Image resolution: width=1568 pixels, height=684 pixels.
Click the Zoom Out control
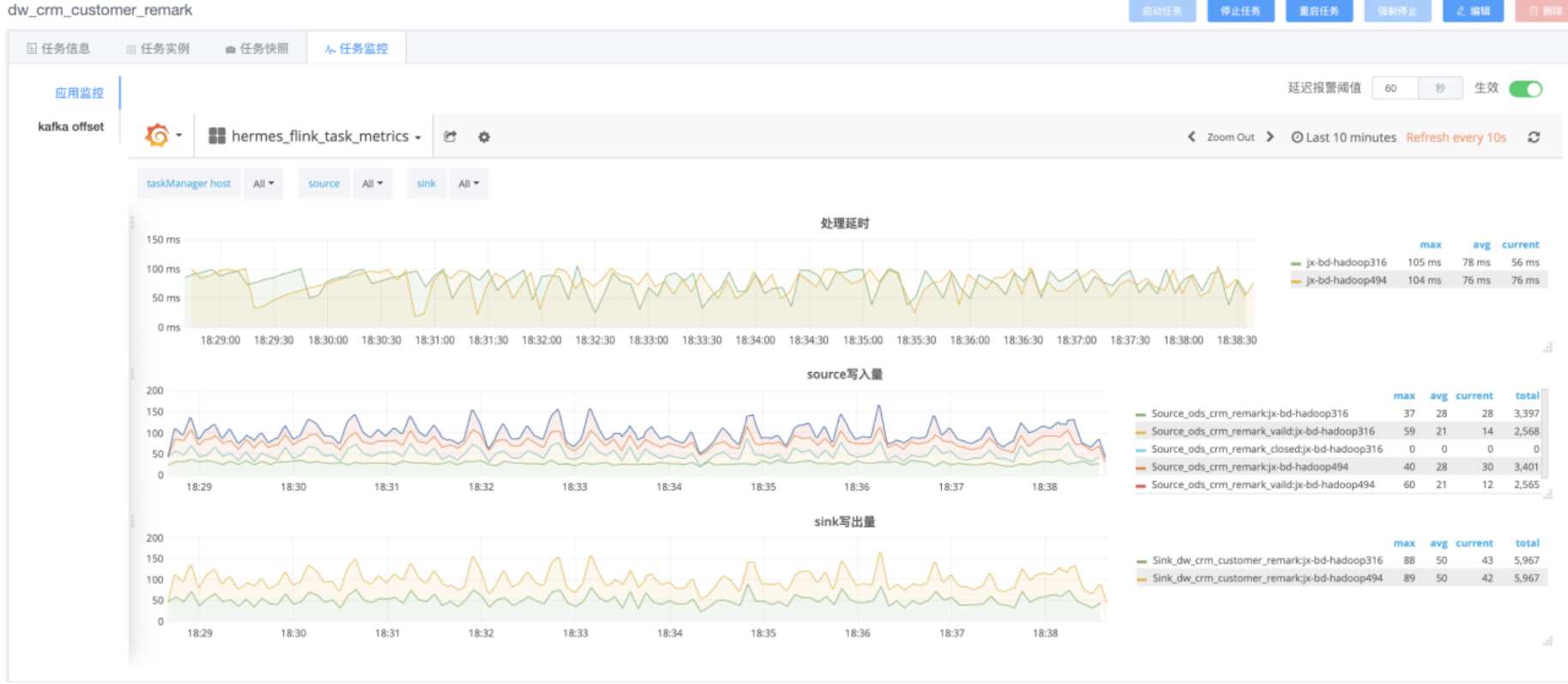click(x=1230, y=137)
